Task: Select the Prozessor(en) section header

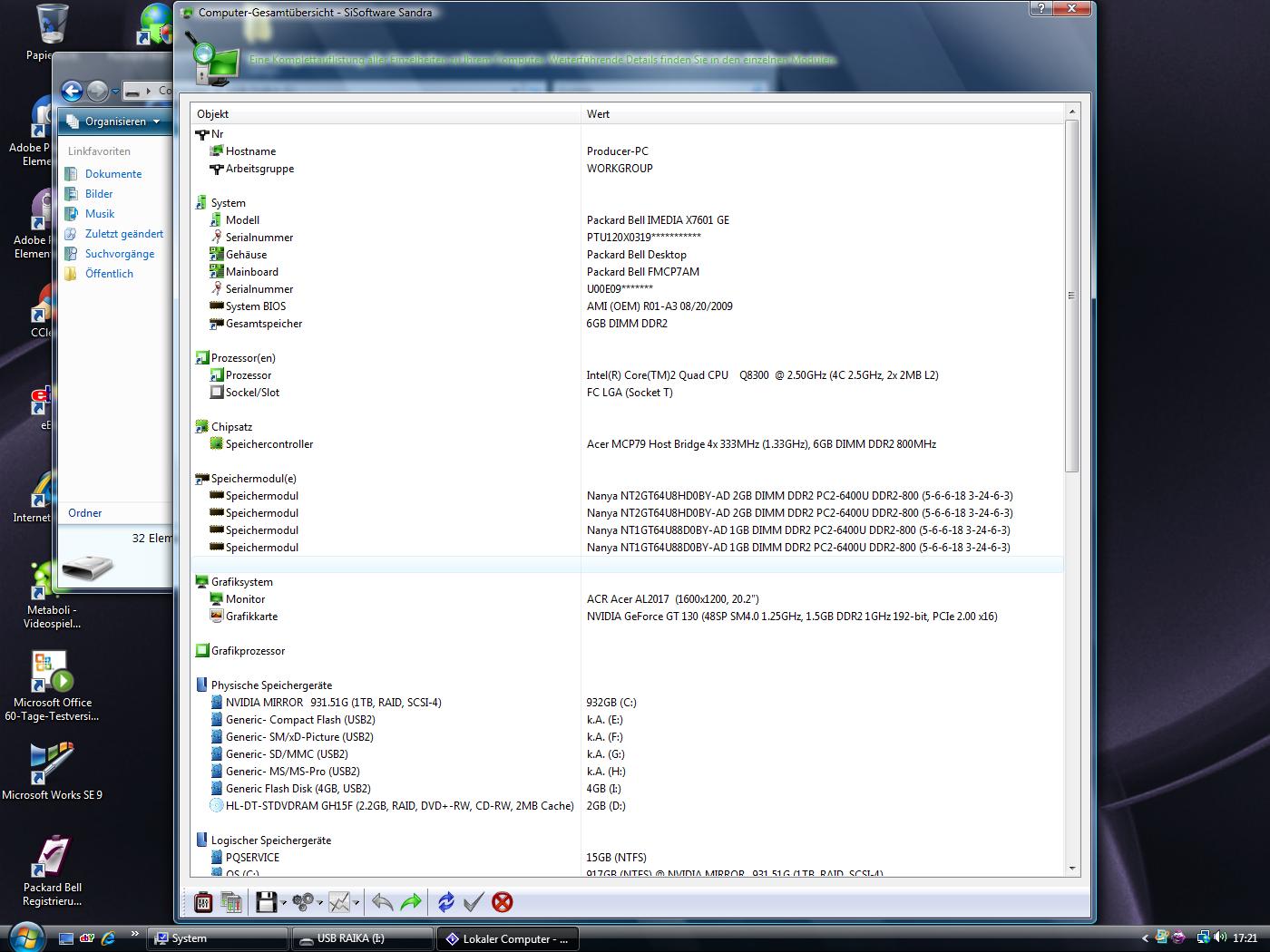Action: pos(626,358)
